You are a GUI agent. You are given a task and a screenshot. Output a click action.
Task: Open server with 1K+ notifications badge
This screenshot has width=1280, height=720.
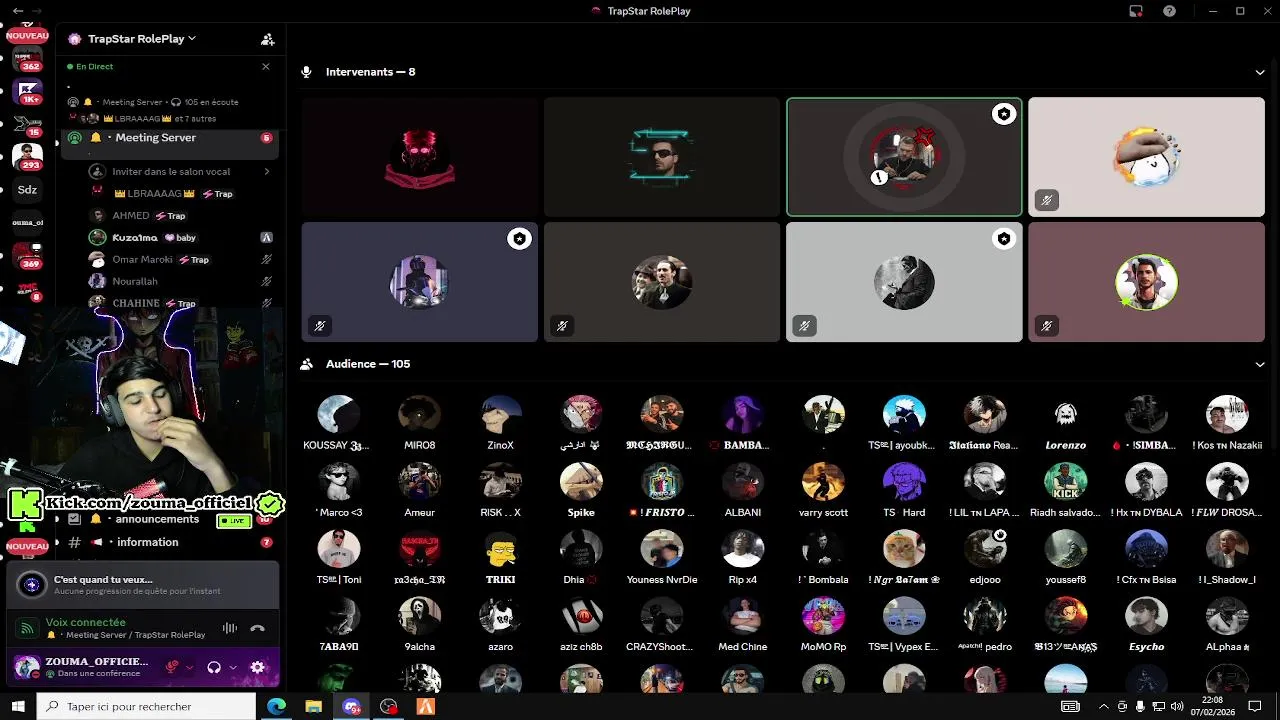[x=27, y=92]
